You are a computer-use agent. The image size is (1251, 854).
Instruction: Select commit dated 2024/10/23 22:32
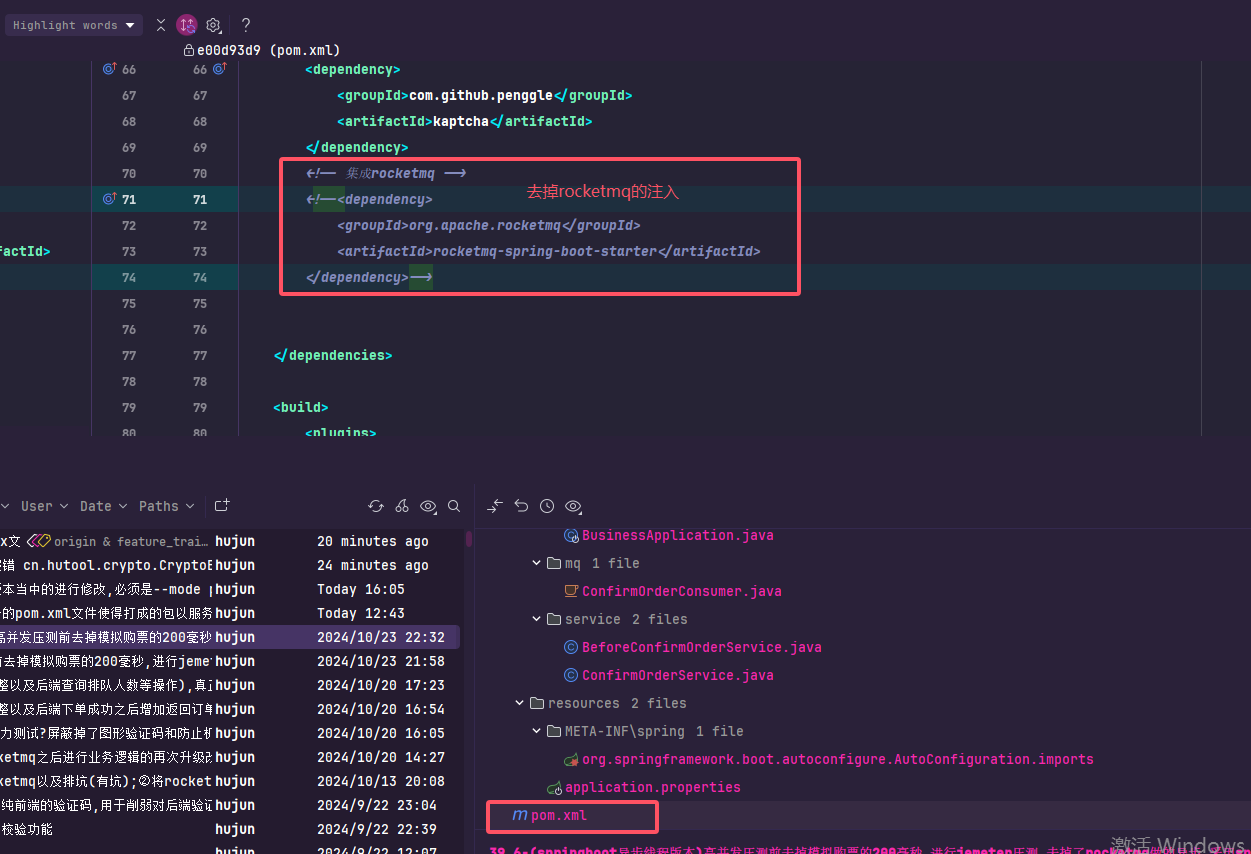230,637
